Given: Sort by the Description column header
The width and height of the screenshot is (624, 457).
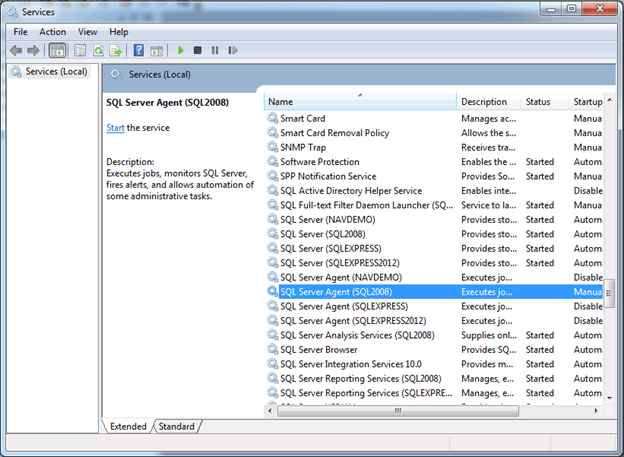Looking at the screenshot, I should 489,102.
